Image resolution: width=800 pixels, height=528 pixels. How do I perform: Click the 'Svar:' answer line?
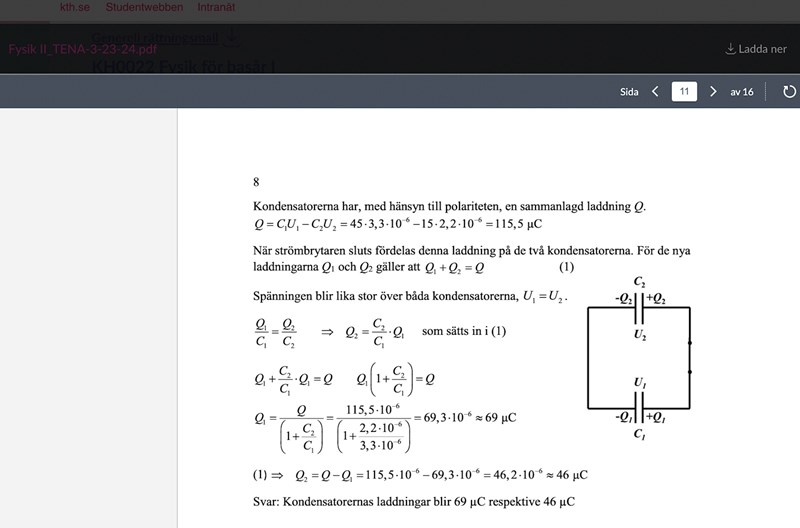(414, 499)
